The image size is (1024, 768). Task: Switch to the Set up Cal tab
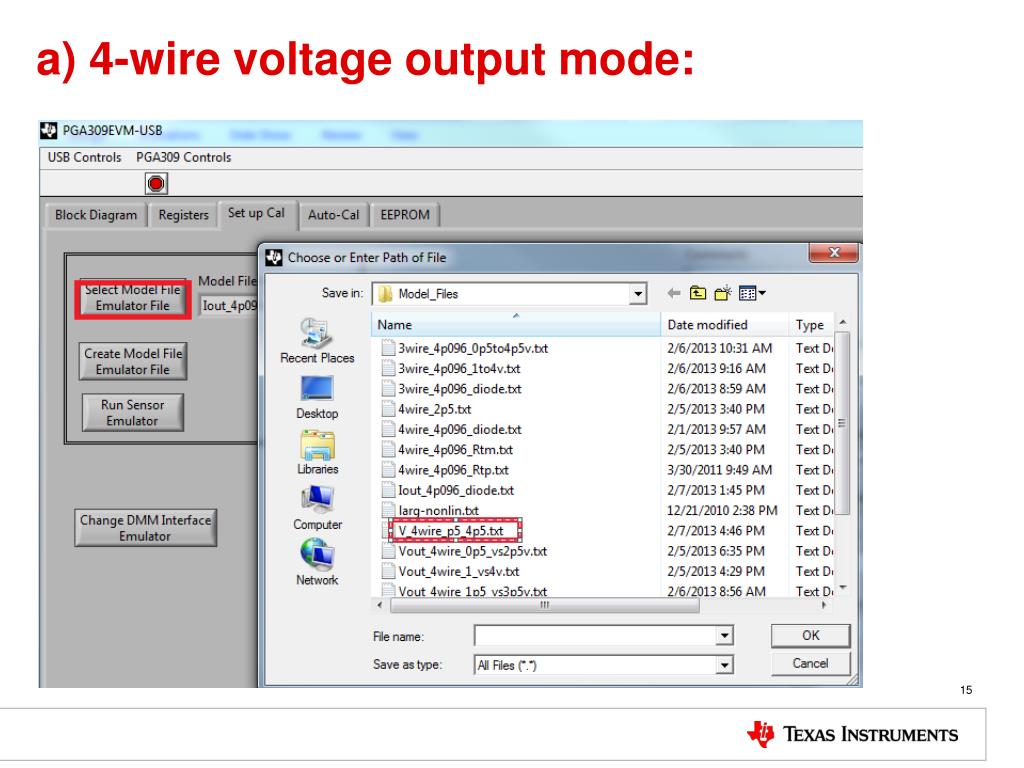256,214
